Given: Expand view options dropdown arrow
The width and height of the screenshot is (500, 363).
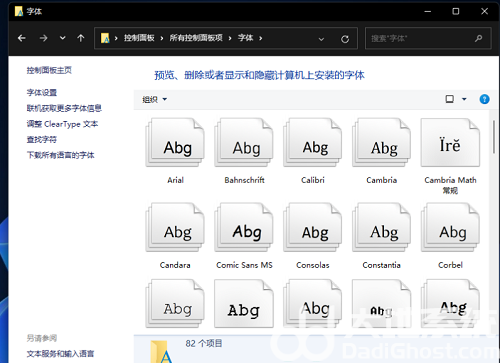Looking at the screenshot, I should (x=464, y=99).
